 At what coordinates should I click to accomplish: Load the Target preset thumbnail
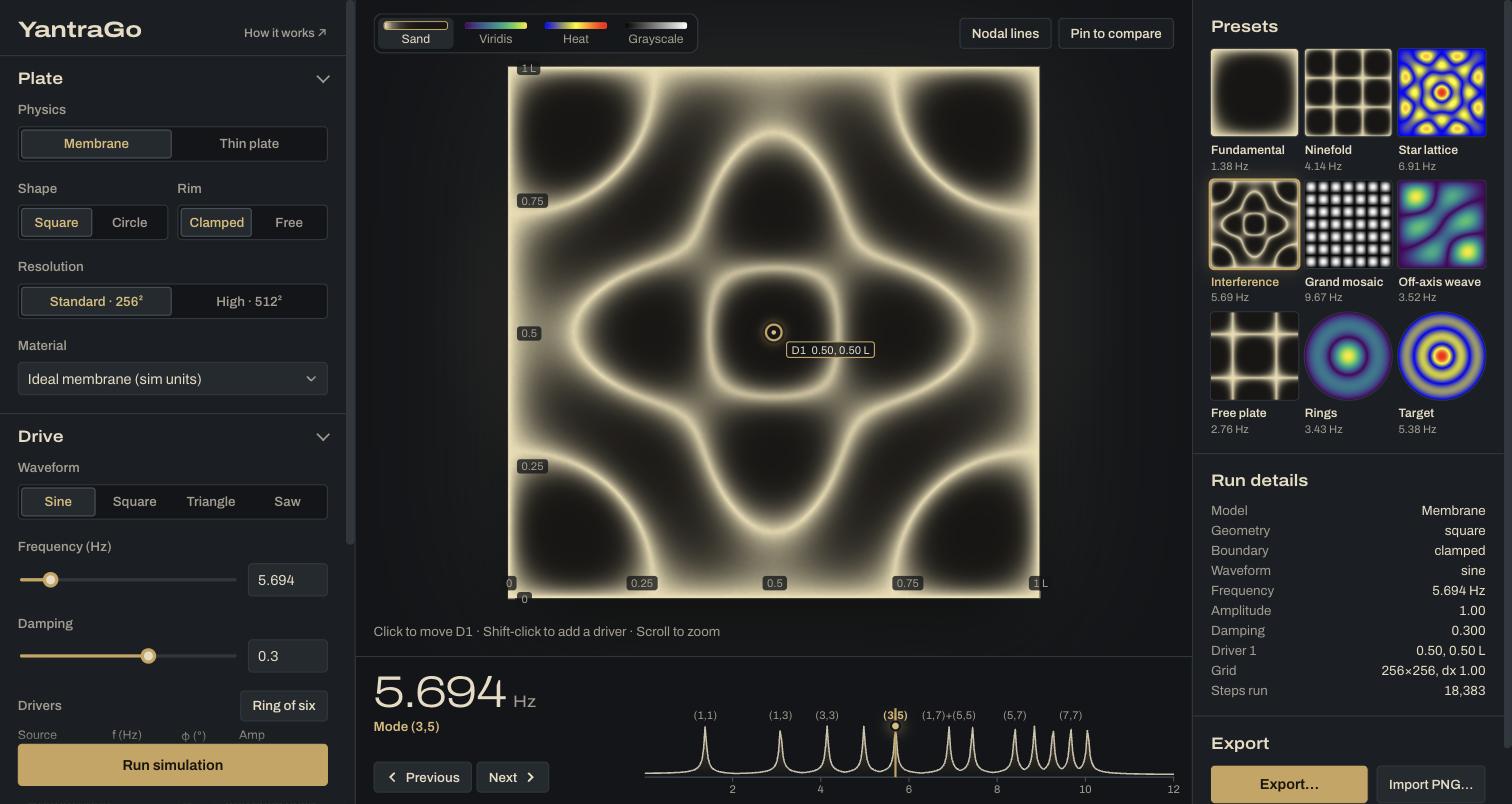pos(1442,356)
